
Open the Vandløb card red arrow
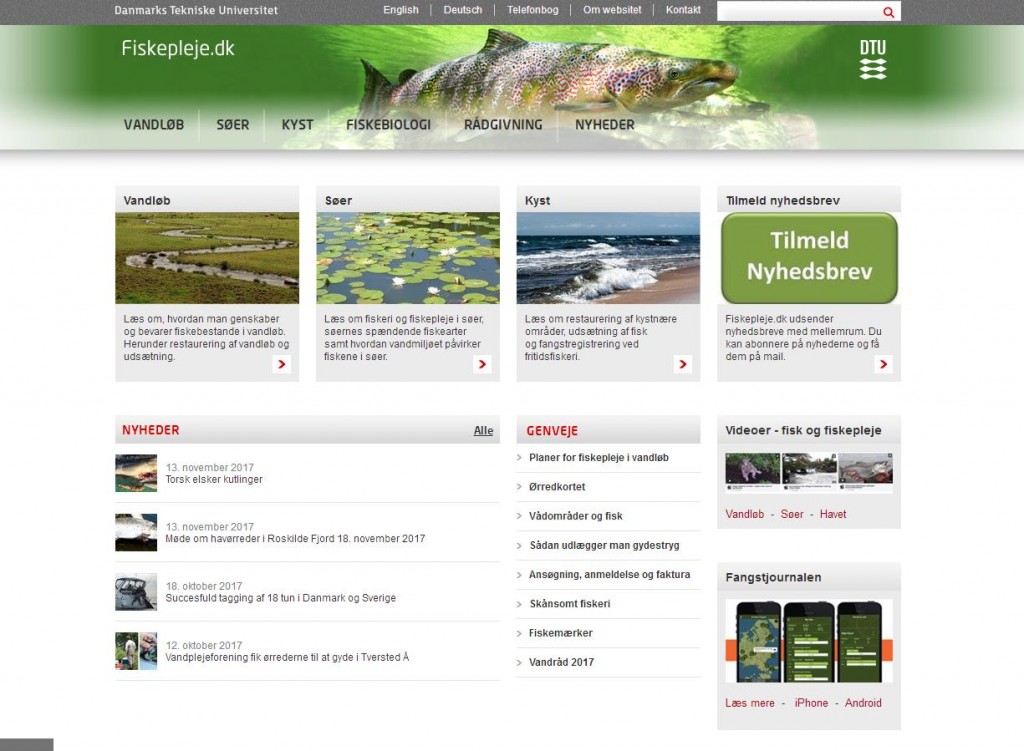point(281,364)
